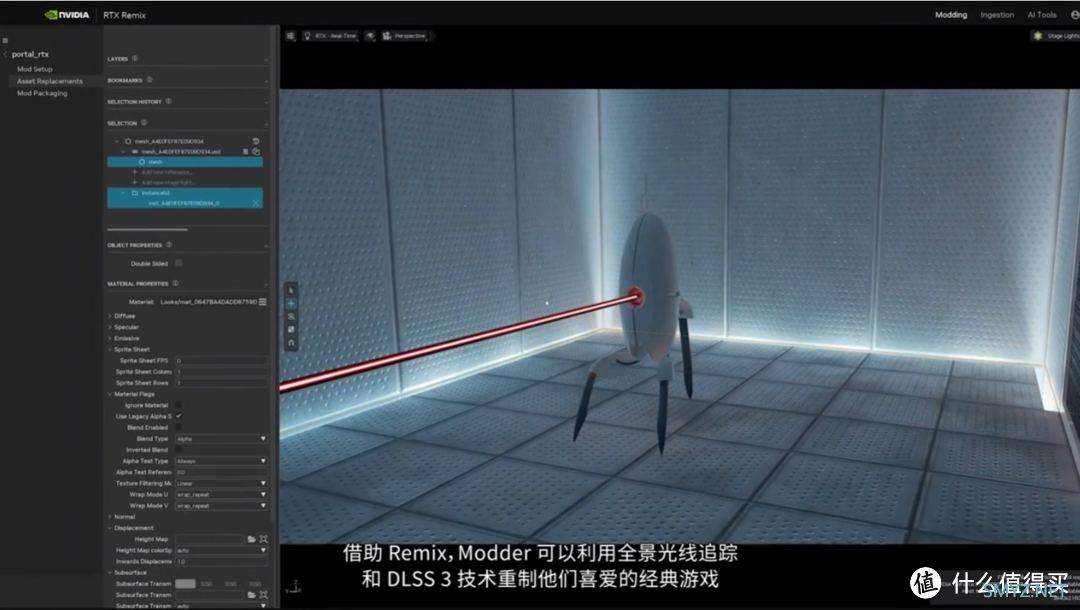1080x610 pixels.
Task: Click the info icon next to Selection
Action: (144, 123)
